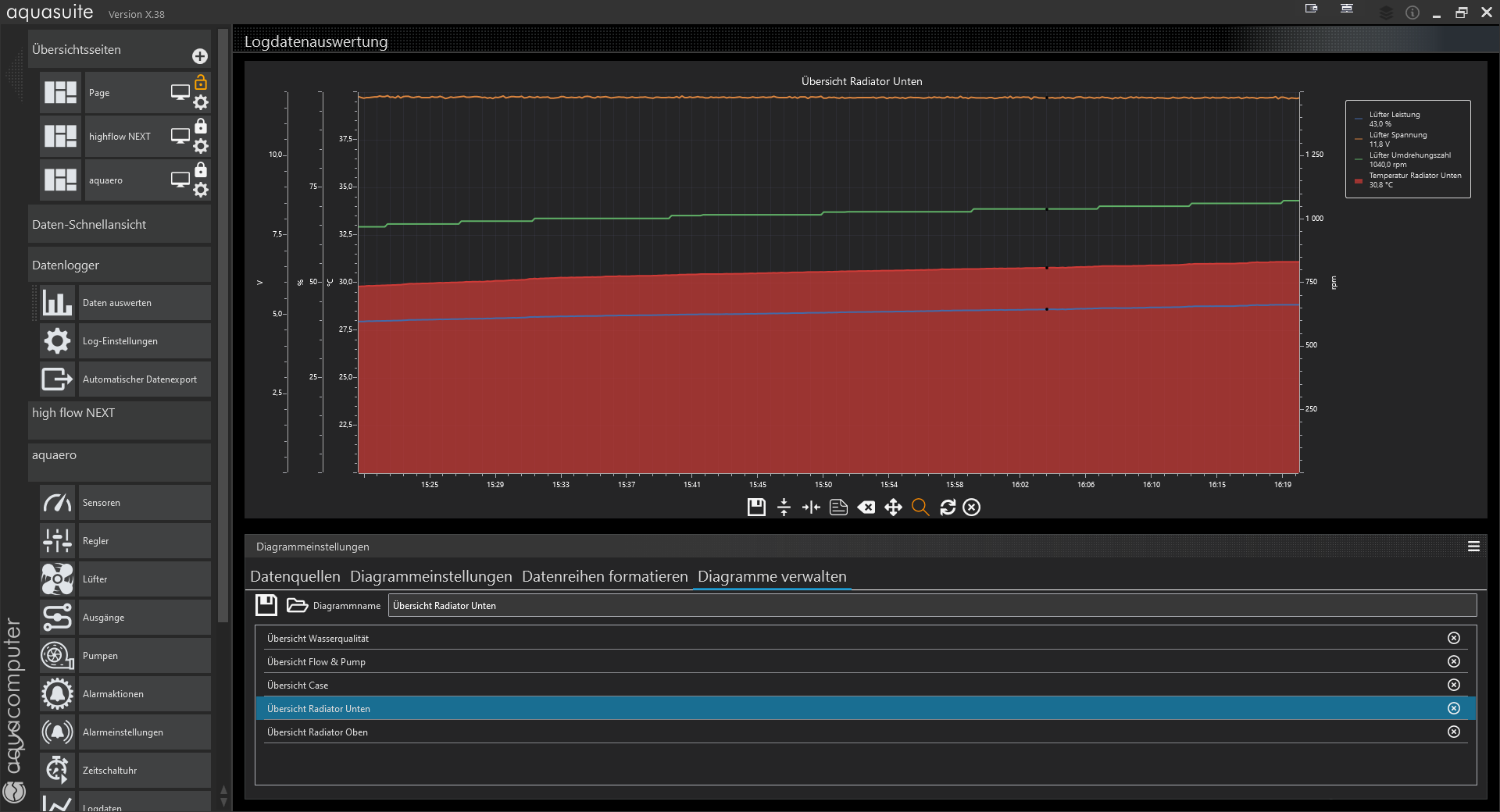Screen dimensions: 1500x812
Task: Toggle the lock on highflow NEXT page
Action: 201,126
